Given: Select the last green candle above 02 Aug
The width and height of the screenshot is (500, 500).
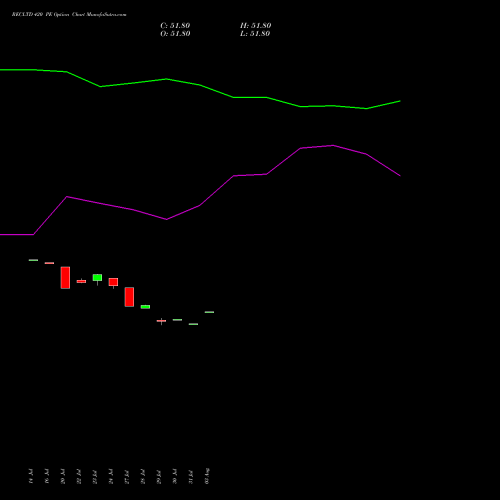Looking at the screenshot, I should tap(209, 312).
